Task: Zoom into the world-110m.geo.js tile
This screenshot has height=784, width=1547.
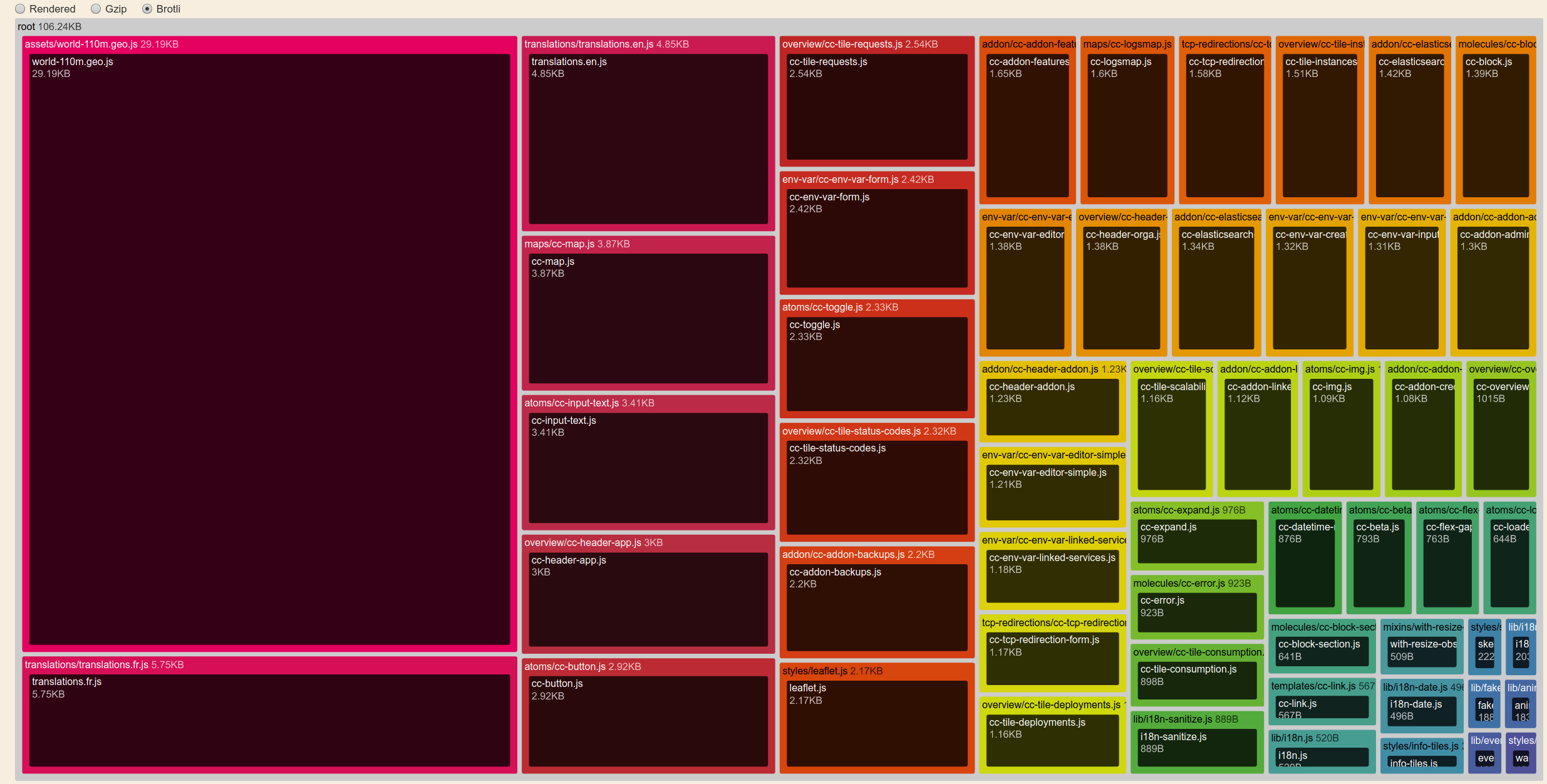Action: [269, 351]
